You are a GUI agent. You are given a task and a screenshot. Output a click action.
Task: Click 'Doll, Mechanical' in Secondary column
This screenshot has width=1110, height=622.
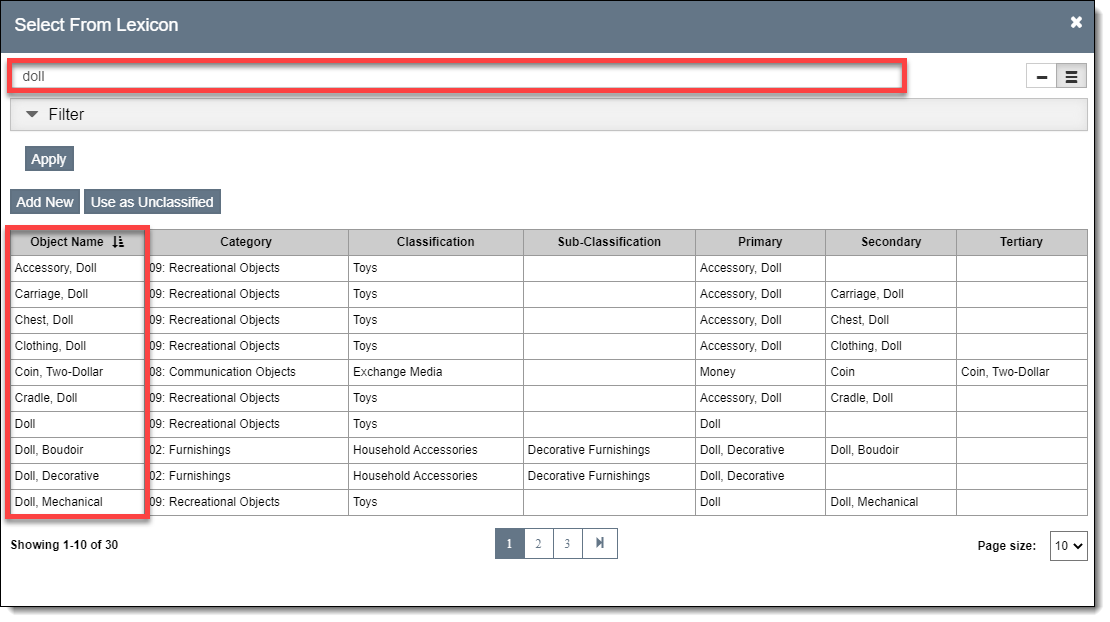point(874,502)
